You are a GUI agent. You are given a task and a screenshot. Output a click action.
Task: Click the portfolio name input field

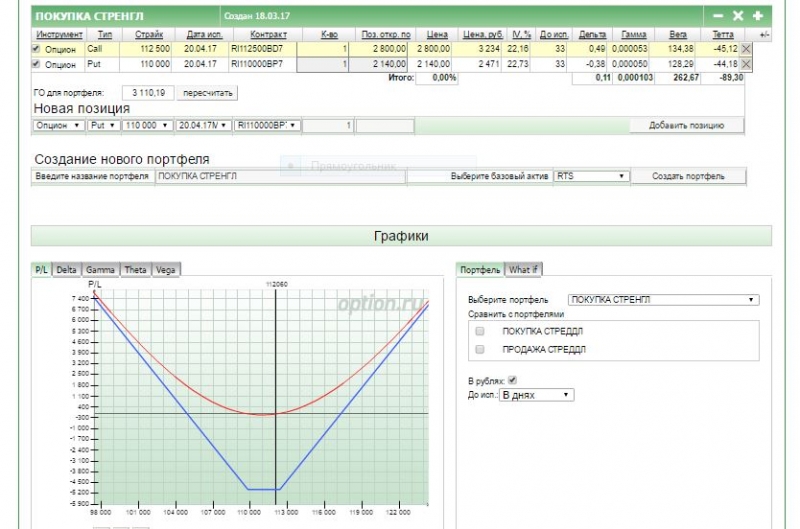coord(280,176)
